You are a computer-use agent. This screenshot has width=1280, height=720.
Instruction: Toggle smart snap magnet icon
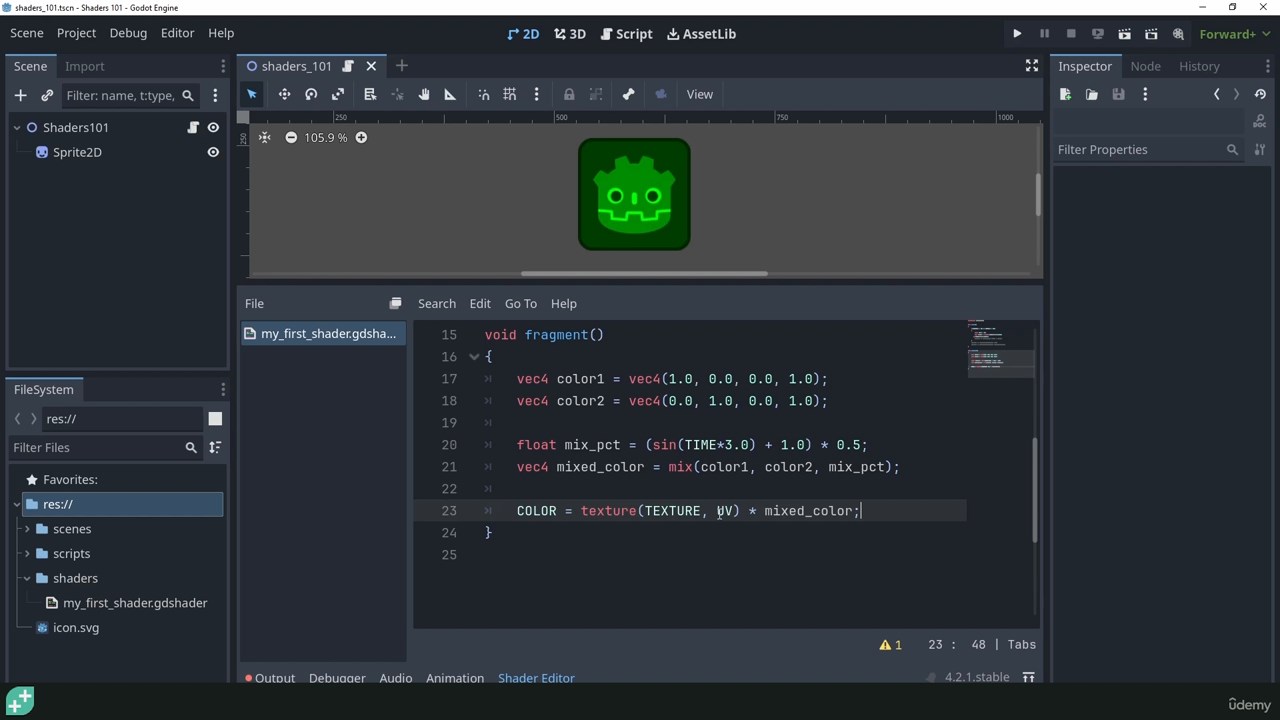[x=484, y=94]
